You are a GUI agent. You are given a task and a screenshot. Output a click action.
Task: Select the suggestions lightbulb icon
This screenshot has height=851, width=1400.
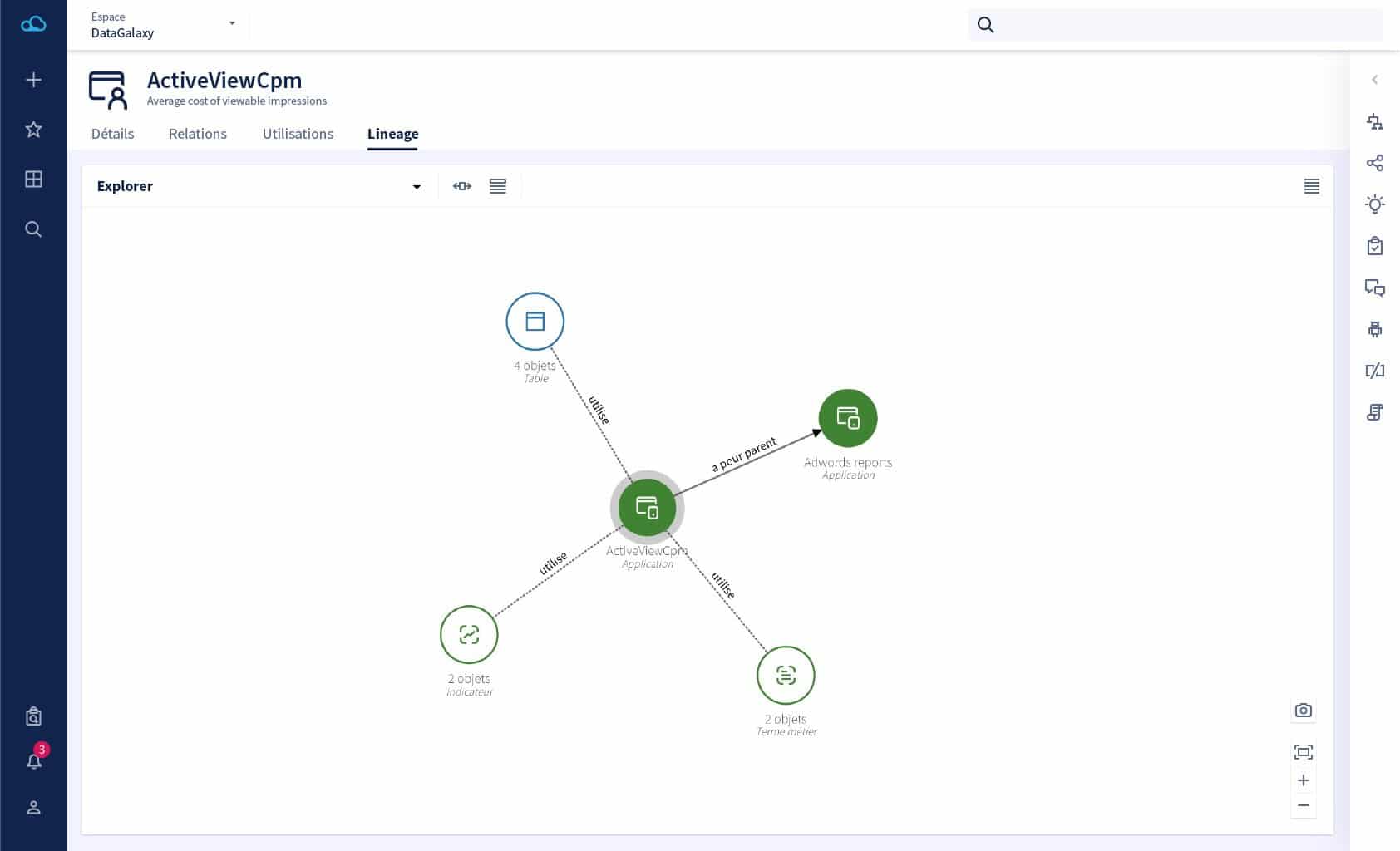(1376, 204)
